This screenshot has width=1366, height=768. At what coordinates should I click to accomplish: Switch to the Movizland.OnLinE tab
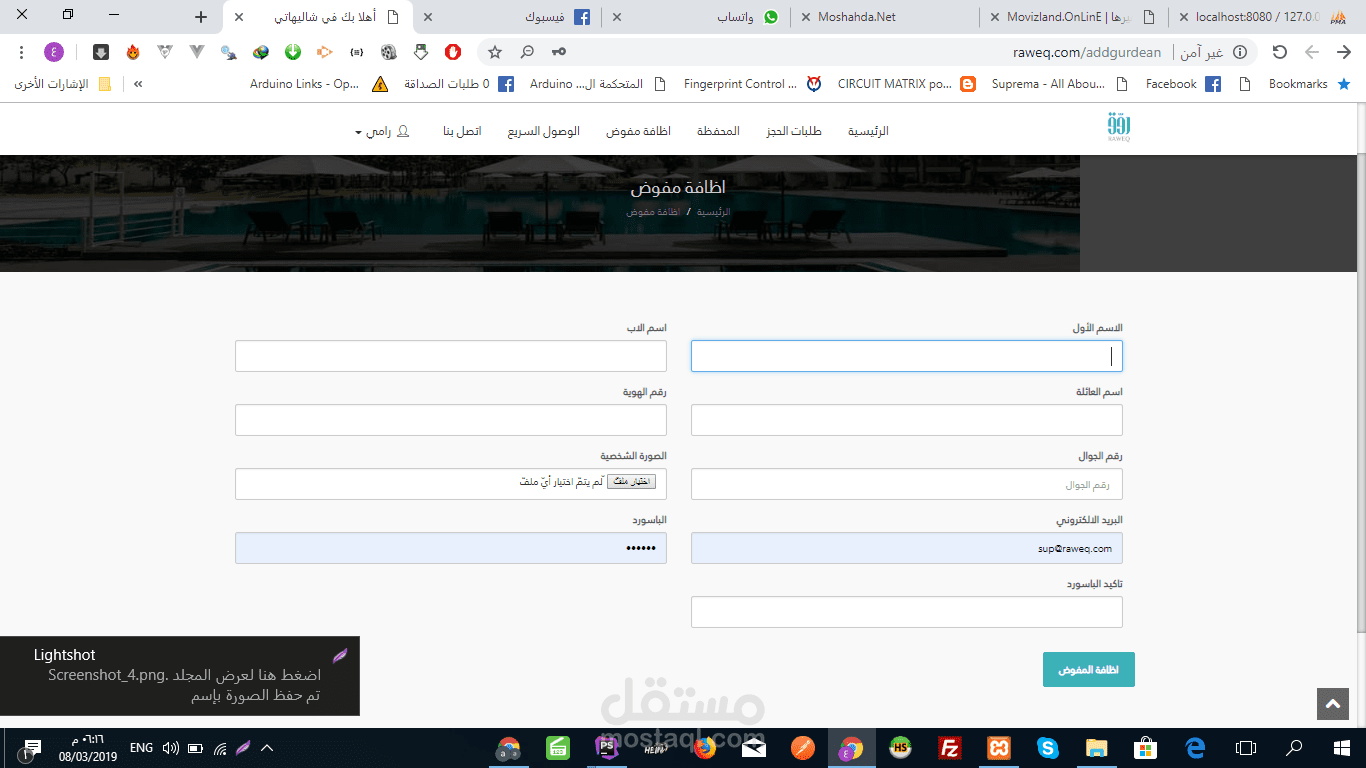tap(1075, 17)
